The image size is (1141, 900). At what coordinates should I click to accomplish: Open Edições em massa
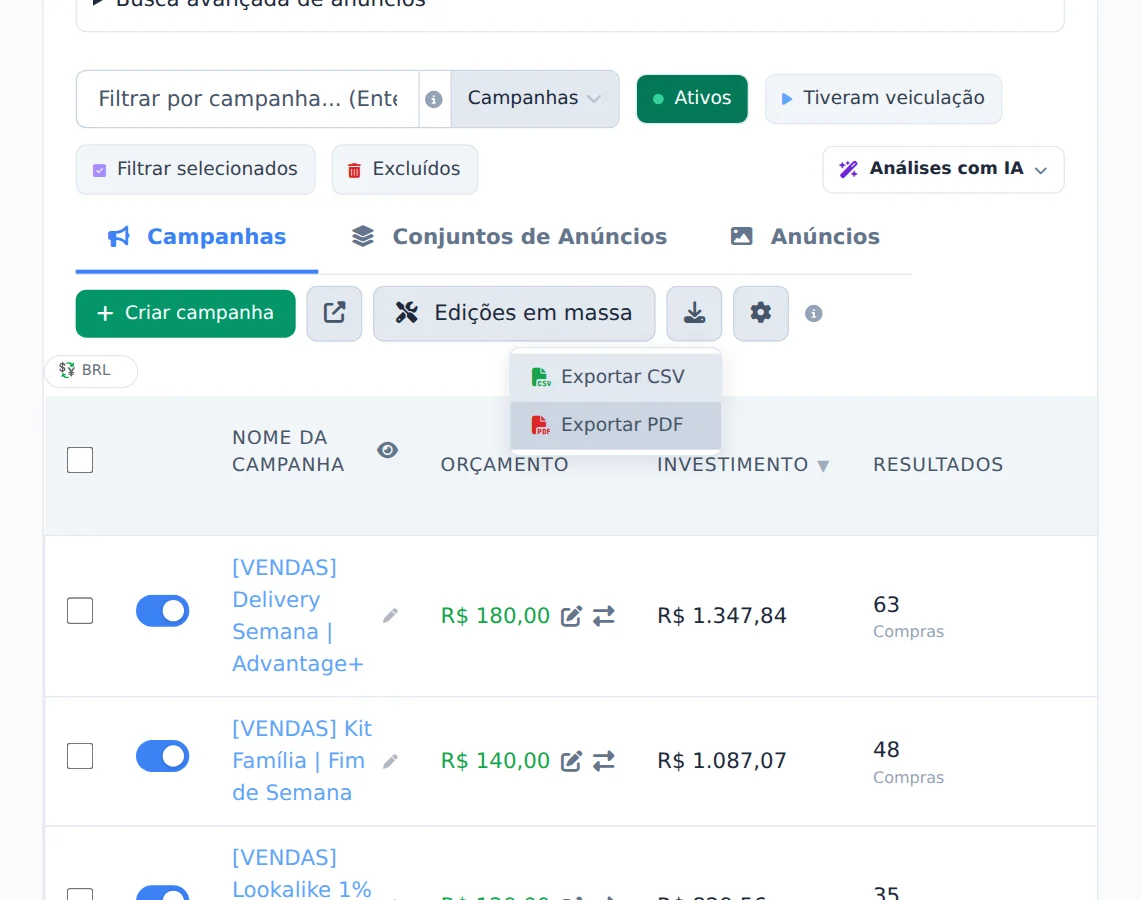click(x=514, y=314)
